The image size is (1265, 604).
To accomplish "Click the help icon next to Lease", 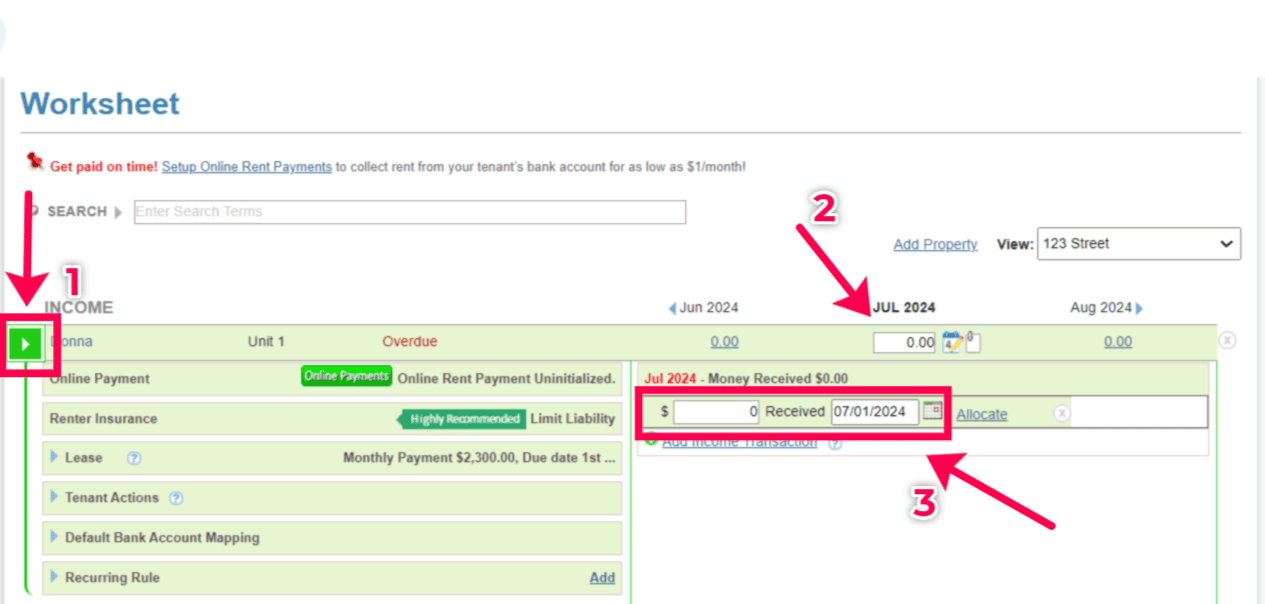I will pyautogui.click(x=134, y=458).
